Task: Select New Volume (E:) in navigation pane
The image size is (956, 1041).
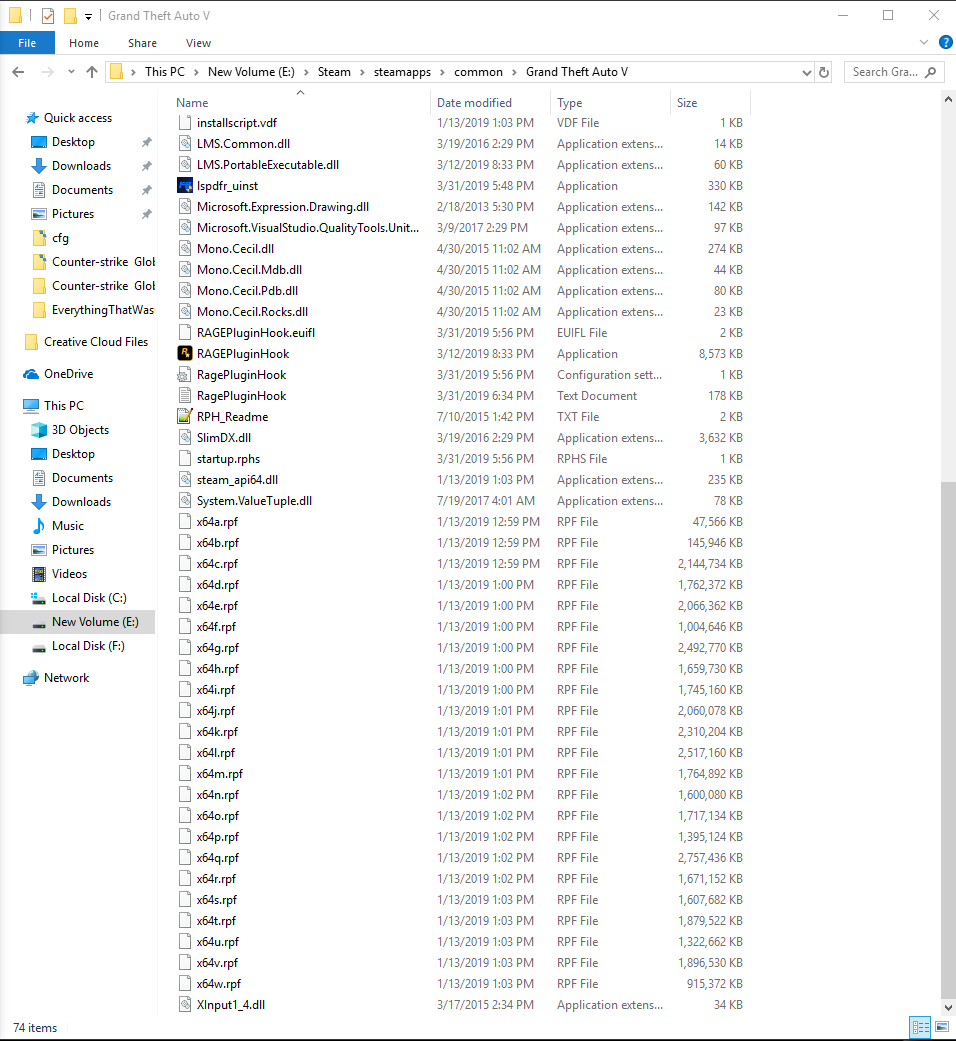Action: click(x=78, y=622)
